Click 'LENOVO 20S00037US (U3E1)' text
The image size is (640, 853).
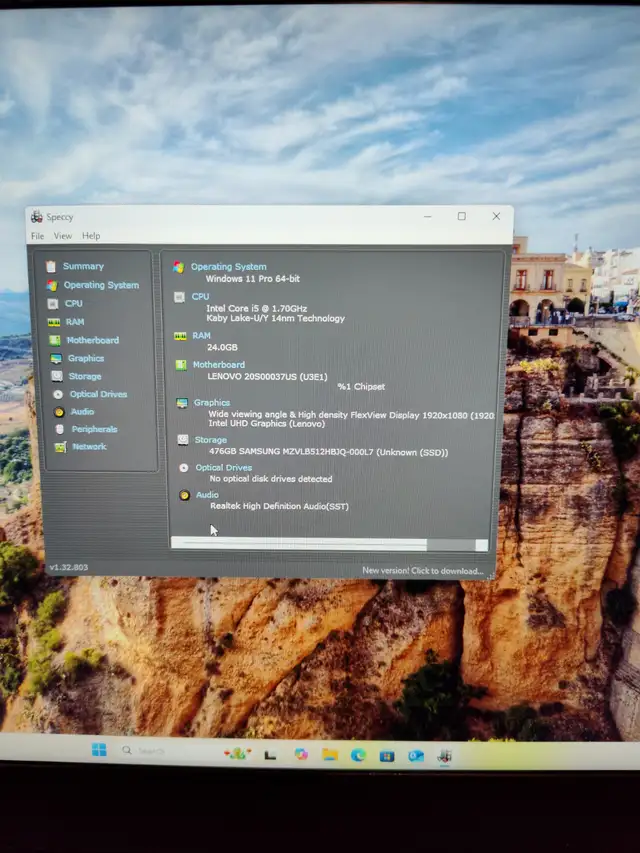267,376
